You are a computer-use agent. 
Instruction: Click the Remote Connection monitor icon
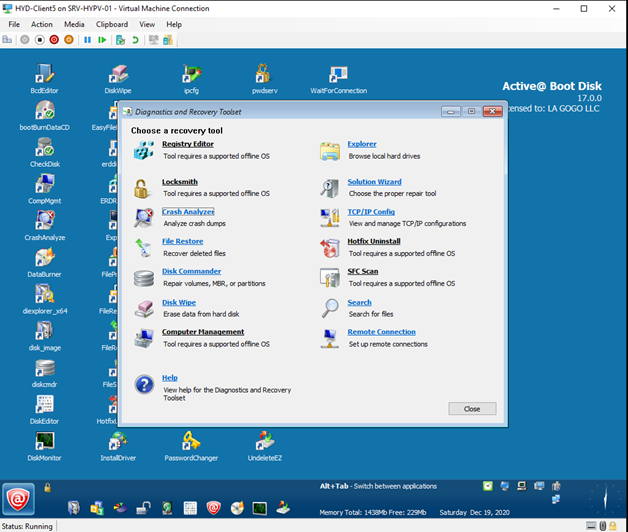pyautogui.click(x=330, y=339)
